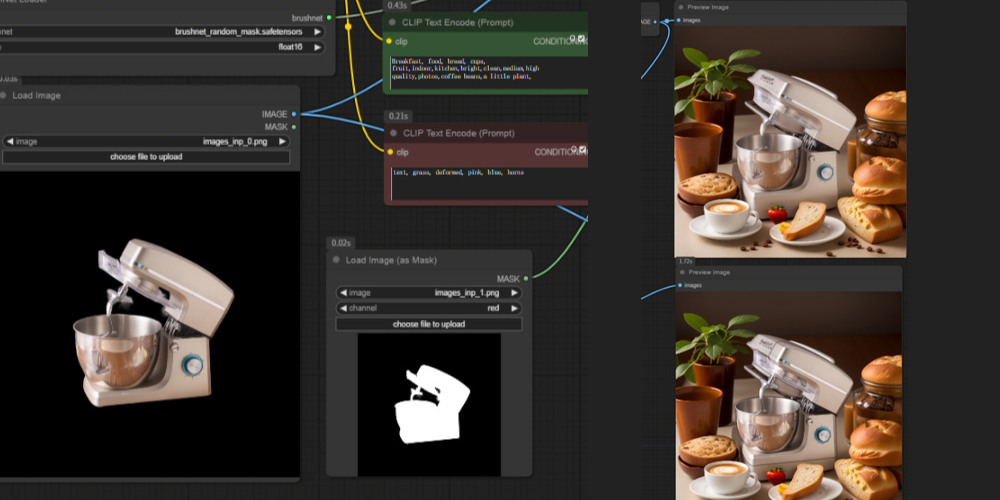Collapse the bottom Preview Image node dot
This screenshot has height=500, width=1000.
coord(682,272)
